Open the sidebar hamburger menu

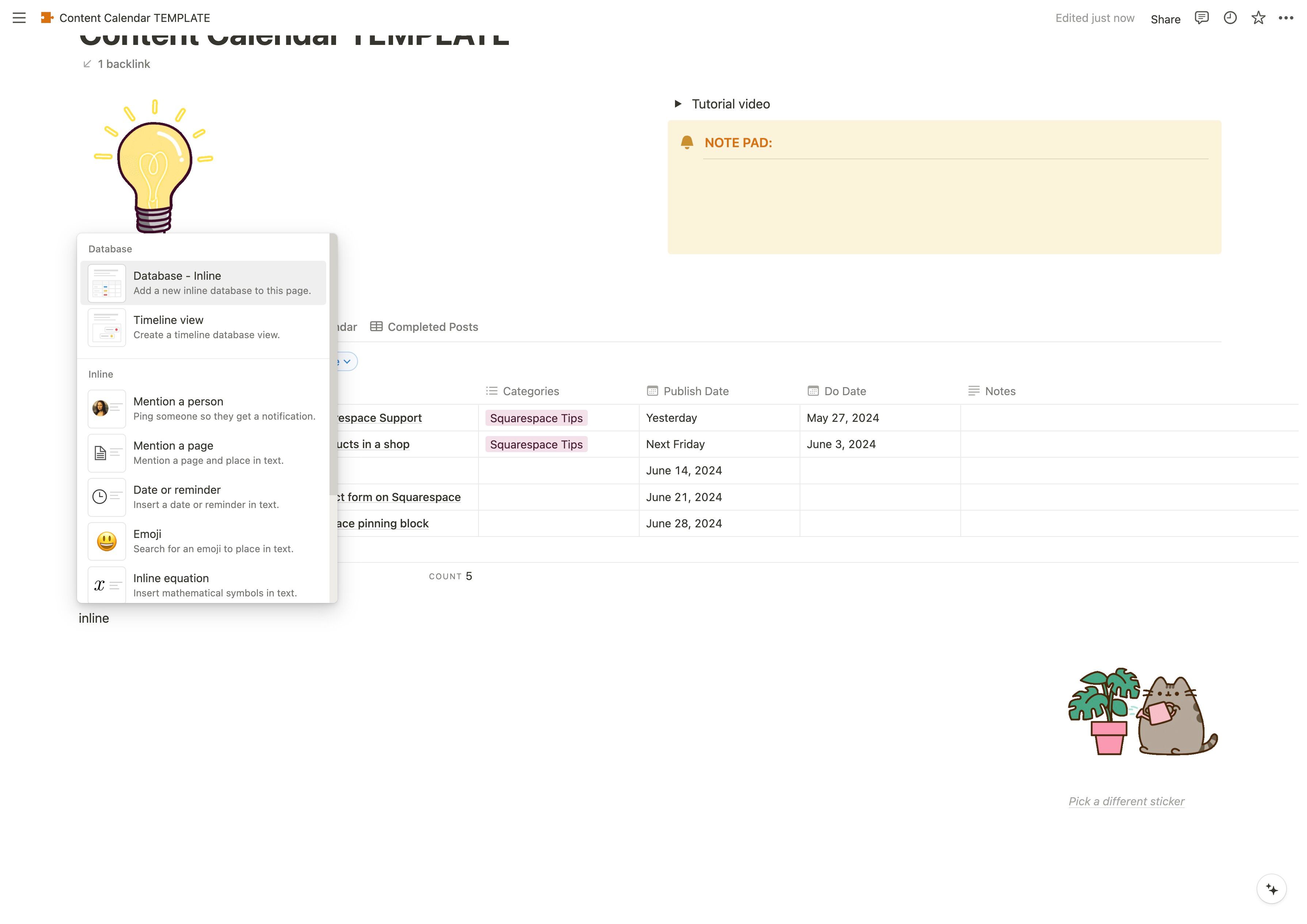click(x=19, y=18)
